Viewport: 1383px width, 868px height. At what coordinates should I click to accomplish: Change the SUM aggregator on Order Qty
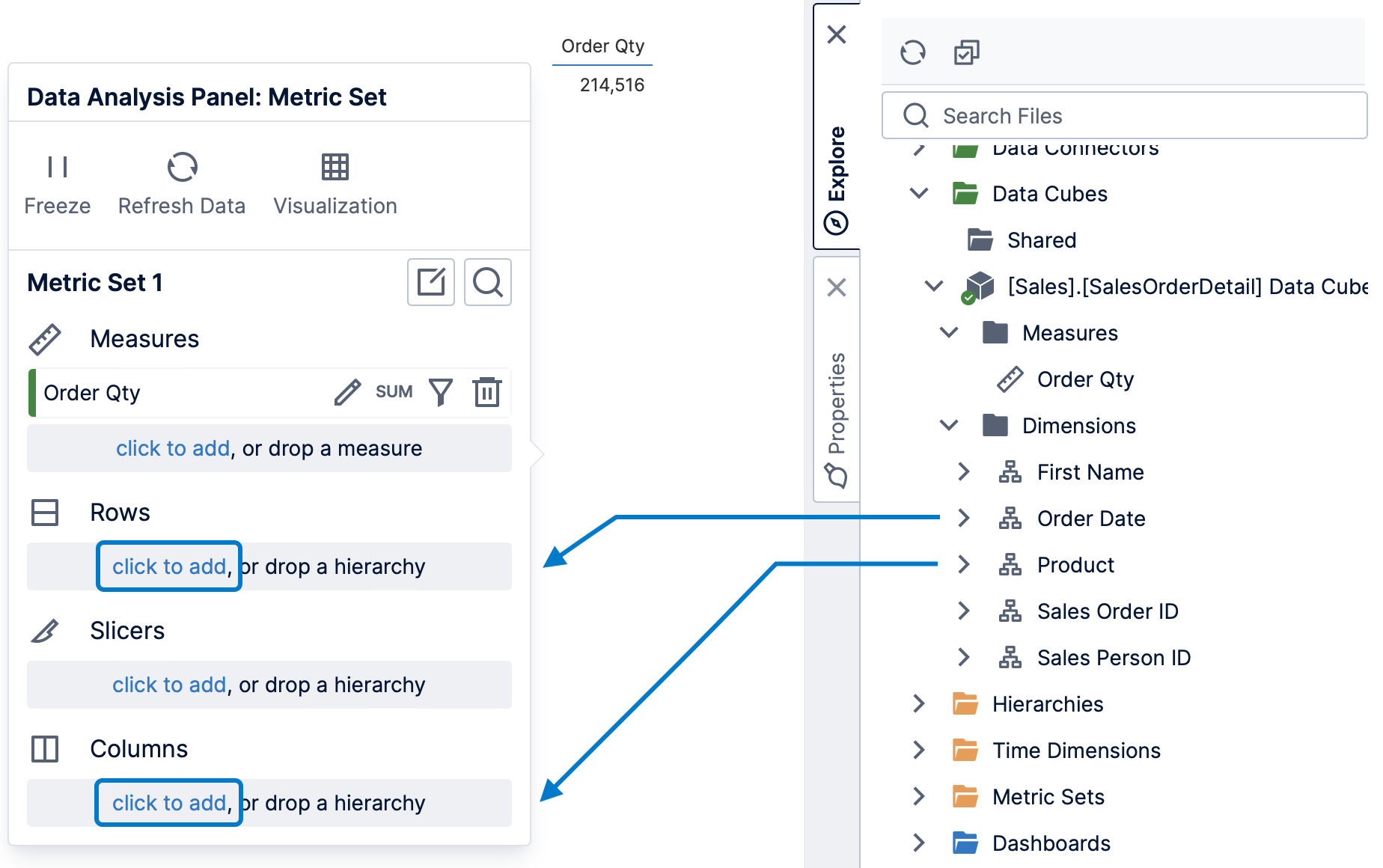point(394,392)
